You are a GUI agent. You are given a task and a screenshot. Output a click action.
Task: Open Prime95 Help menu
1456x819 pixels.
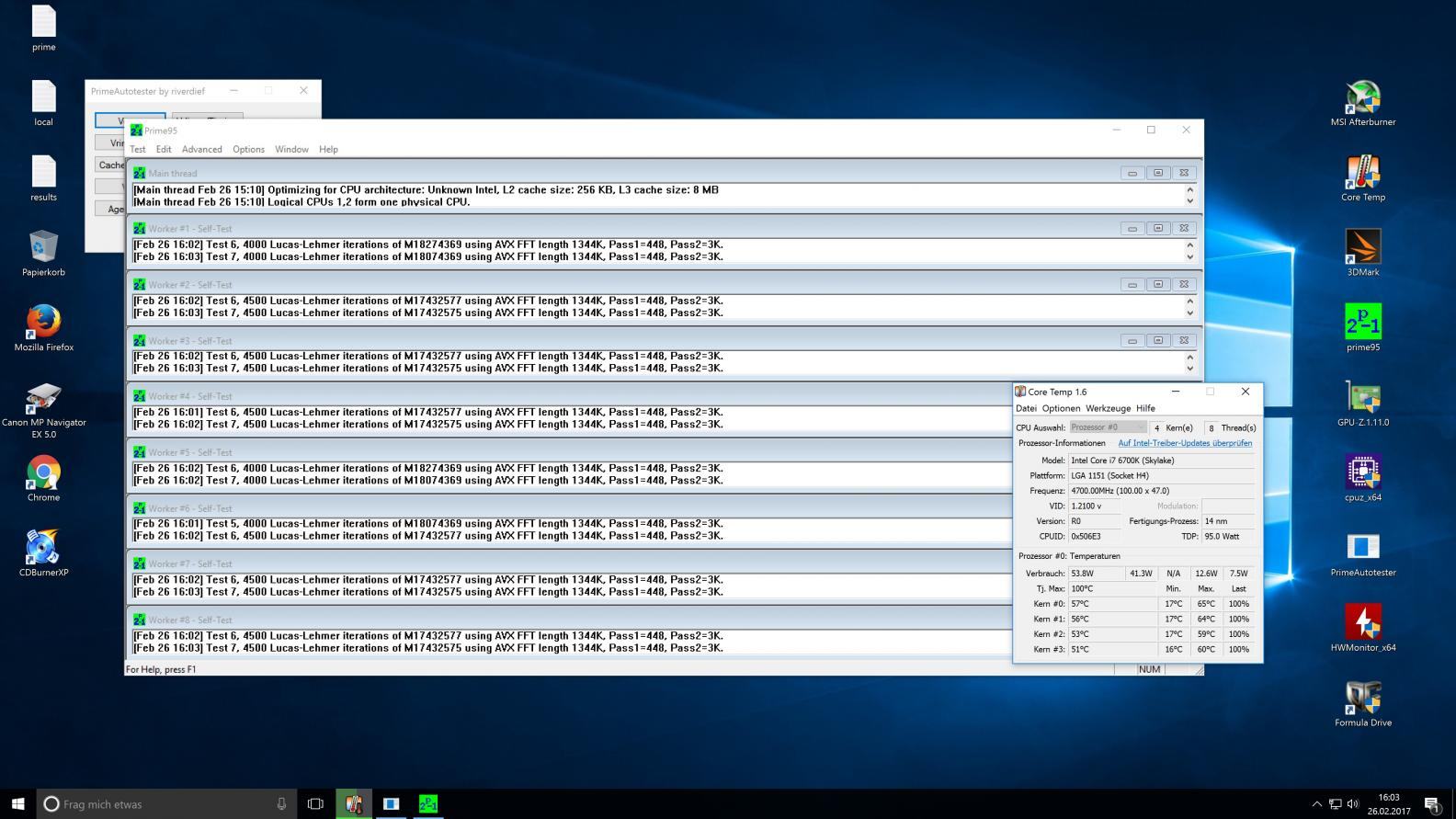pos(328,149)
